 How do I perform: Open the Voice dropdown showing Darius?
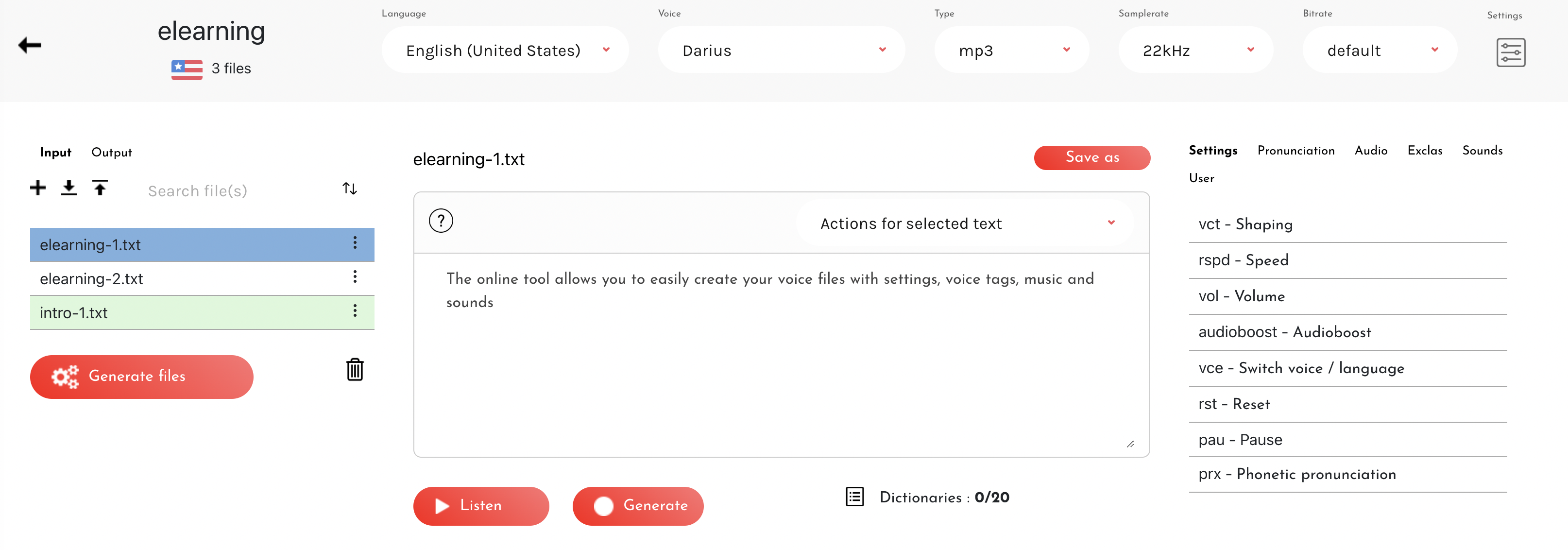click(781, 50)
